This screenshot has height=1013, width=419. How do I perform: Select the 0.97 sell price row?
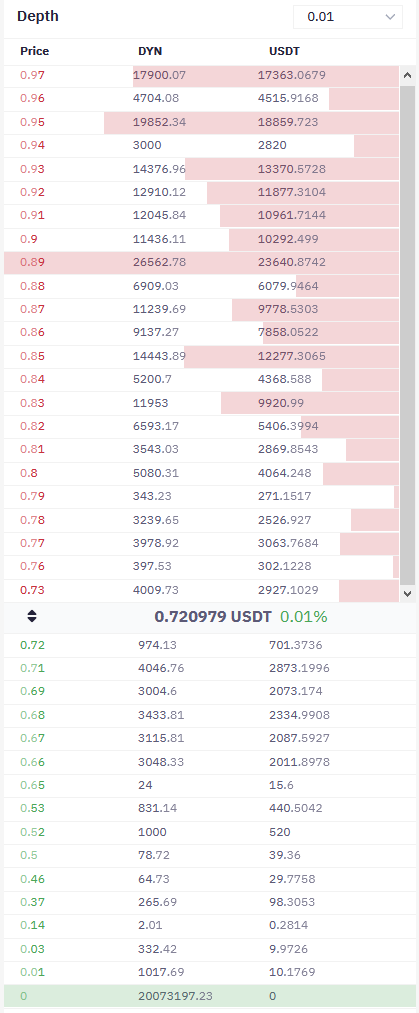point(201,76)
